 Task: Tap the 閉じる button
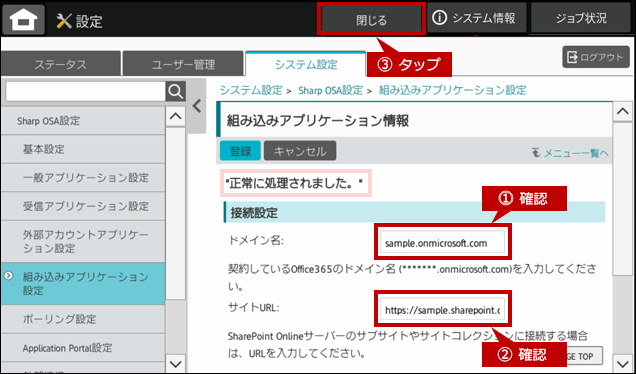[372, 19]
